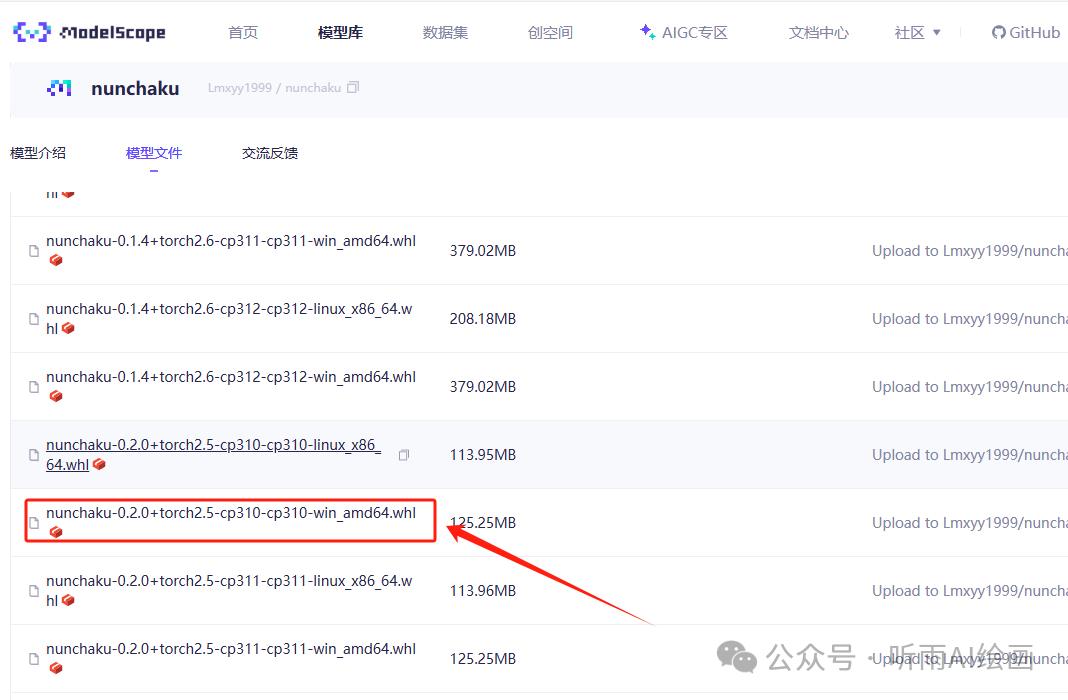Click file icon of 0.2.0 cp310 linux

(34, 455)
